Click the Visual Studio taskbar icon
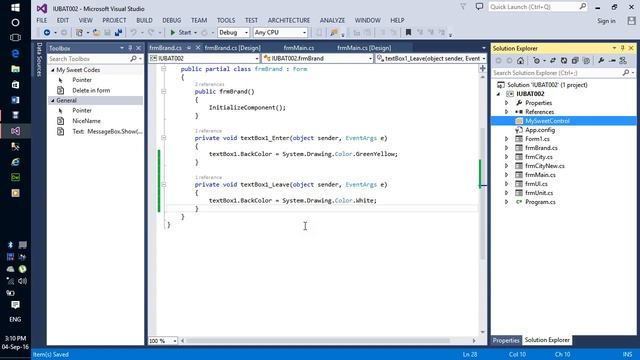The height and width of the screenshot is (360, 640). coord(16,131)
